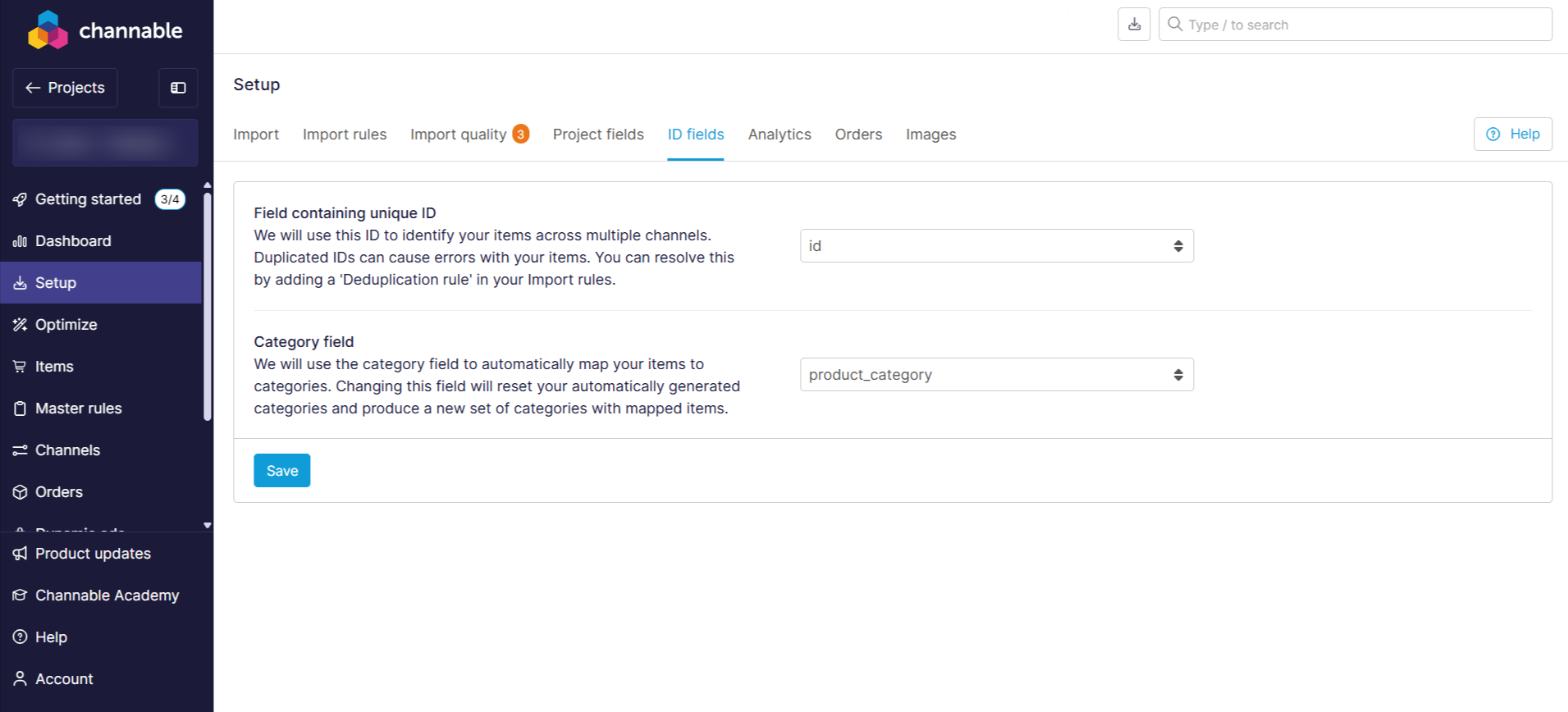
Task: Click the Master rules clipboard icon
Action: tap(20, 408)
